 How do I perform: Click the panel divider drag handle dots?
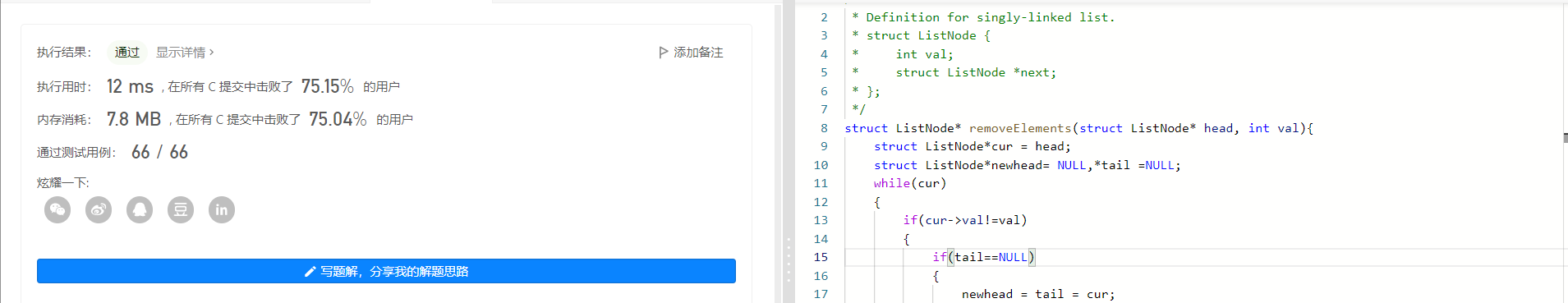[x=789, y=259]
